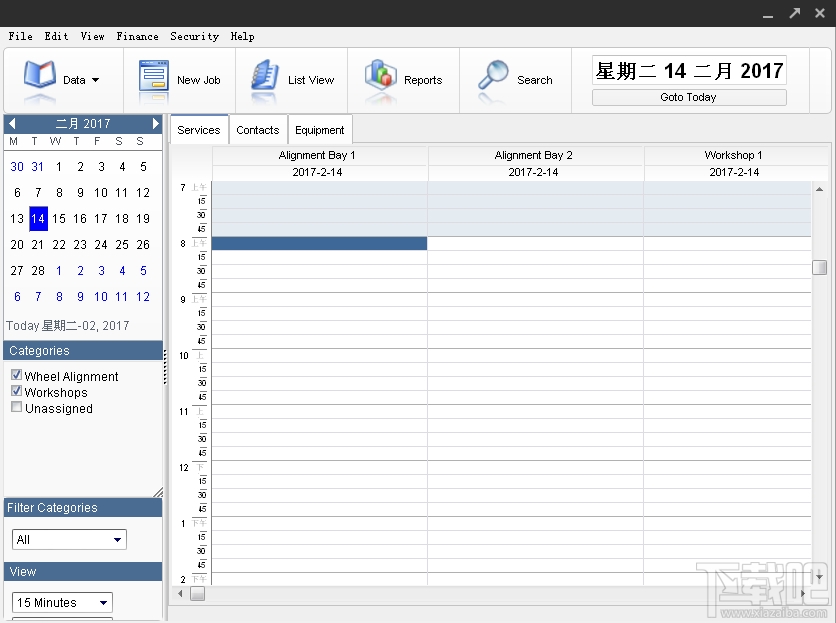The image size is (836, 623).
Task: Open the File menu
Action: click(x=20, y=36)
